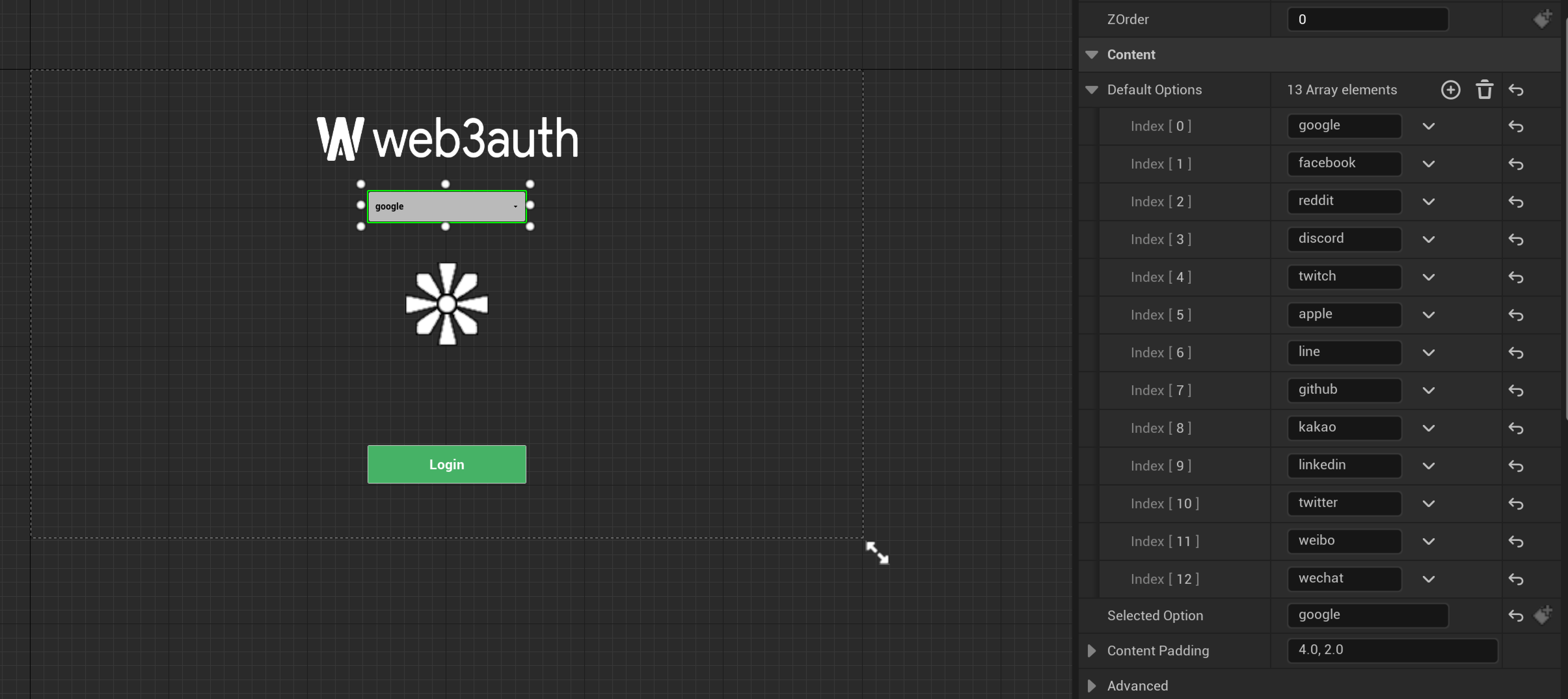Collapse the Content section
The height and width of the screenshot is (699, 1568).
click(1091, 54)
